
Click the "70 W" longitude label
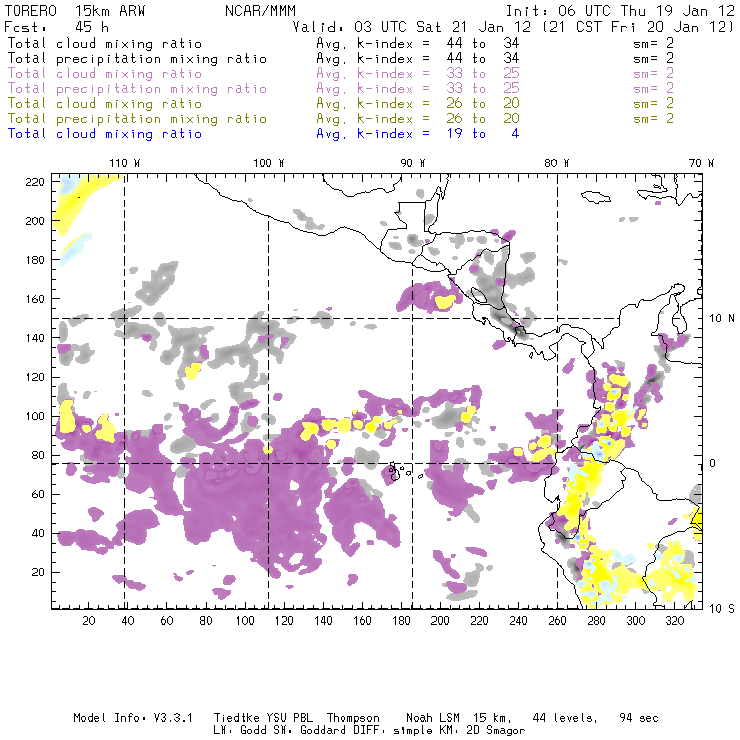(701, 163)
